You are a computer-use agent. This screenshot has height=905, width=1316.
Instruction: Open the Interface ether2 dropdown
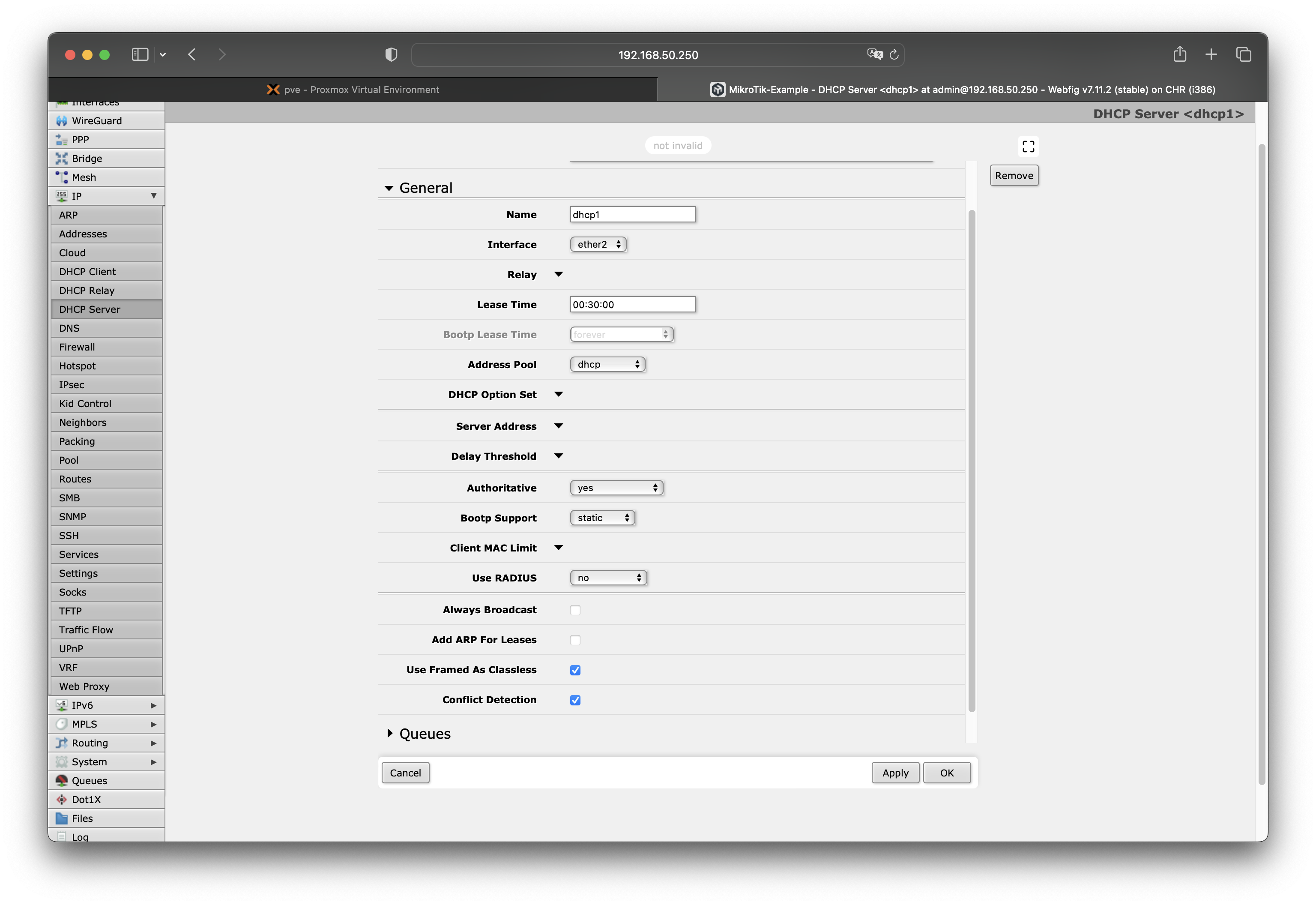(x=598, y=244)
